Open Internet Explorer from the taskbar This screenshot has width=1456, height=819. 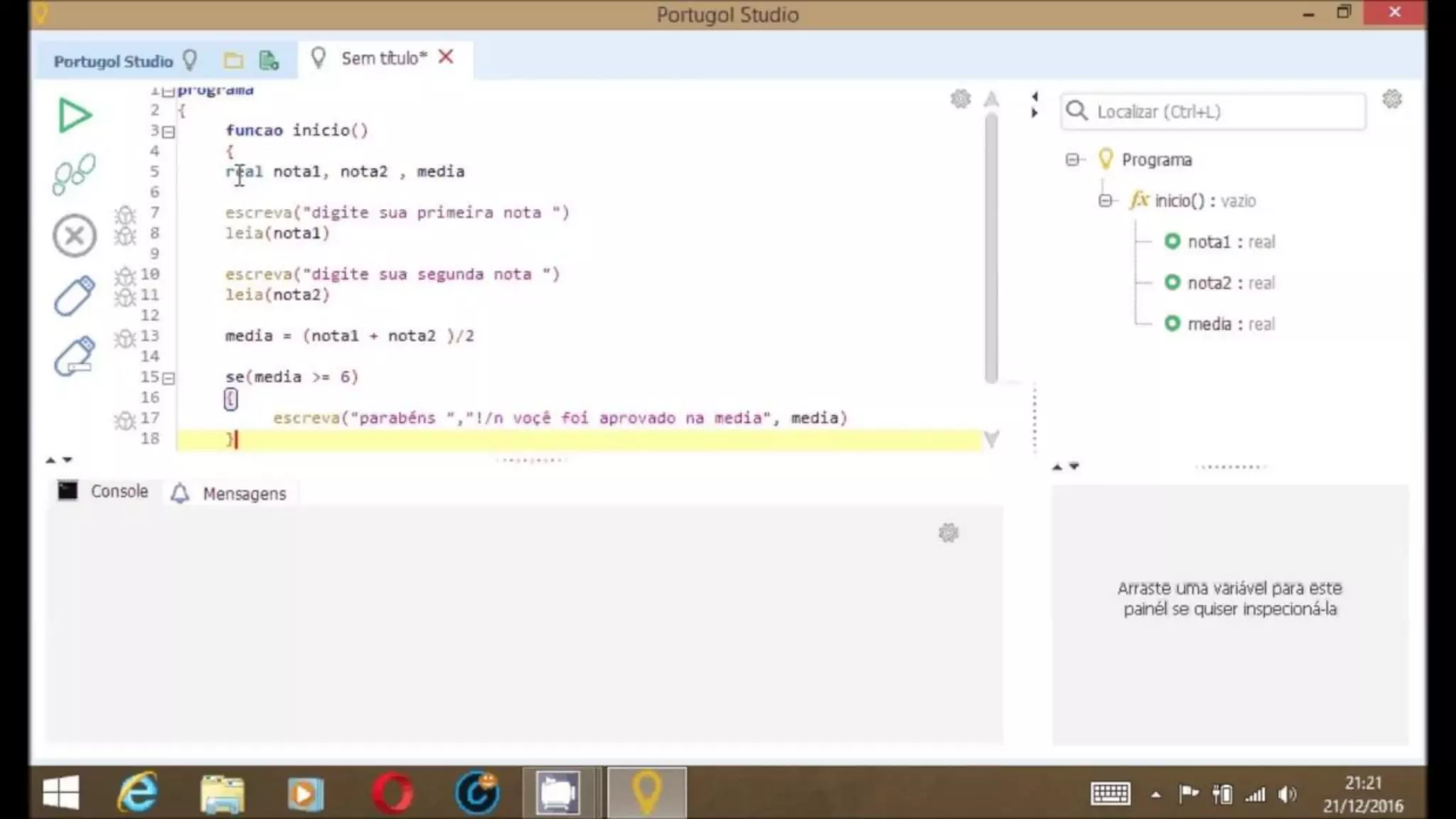tap(137, 792)
